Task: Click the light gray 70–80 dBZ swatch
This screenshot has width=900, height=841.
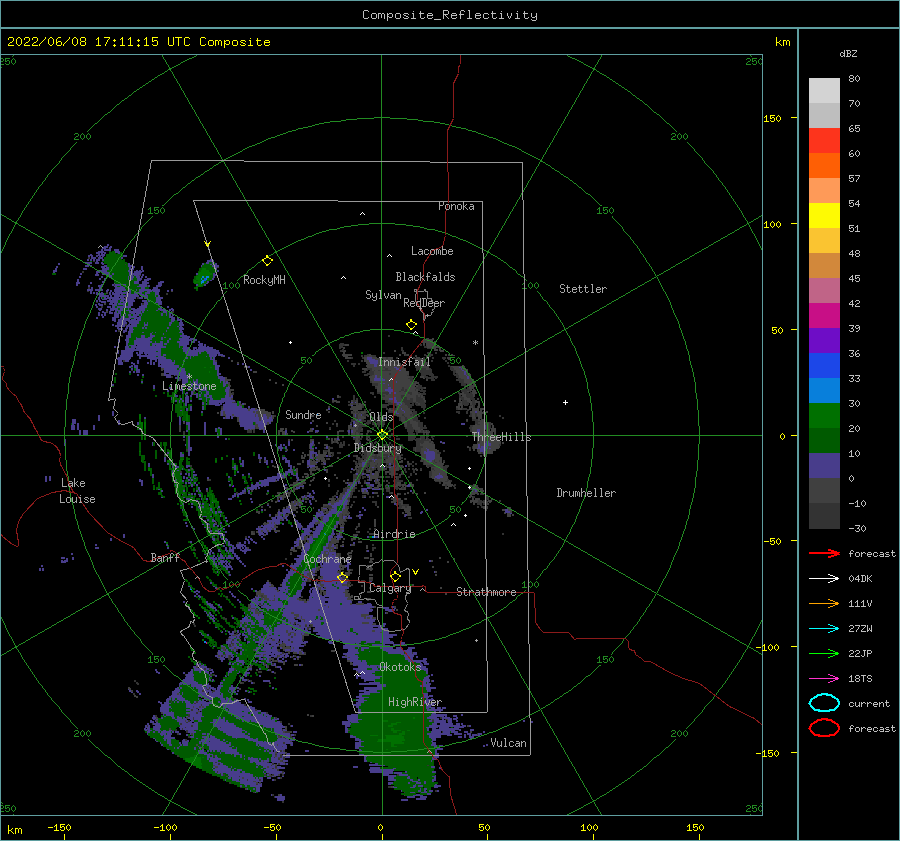Action: pos(824,91)
